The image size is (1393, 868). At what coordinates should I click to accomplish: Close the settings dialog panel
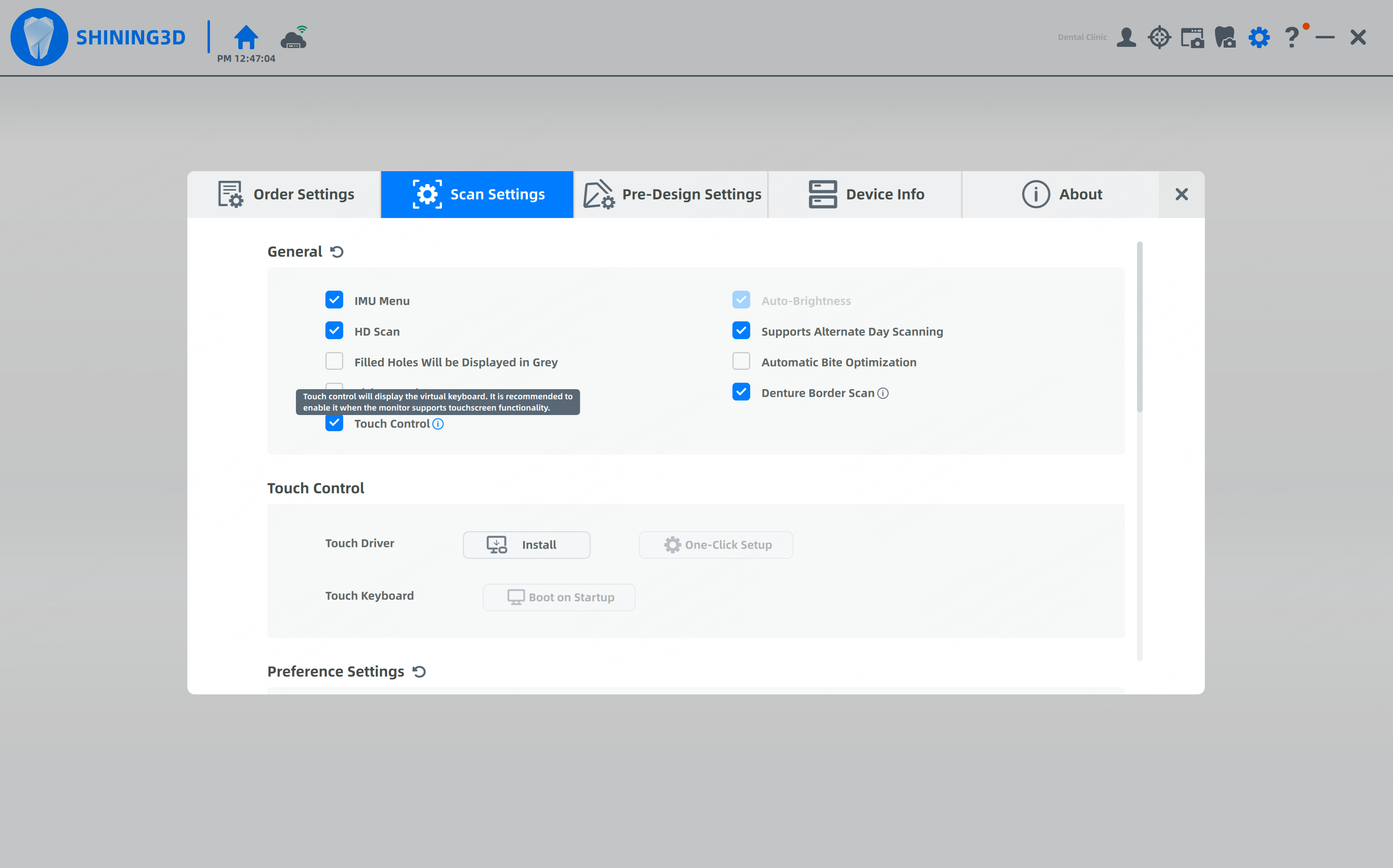[x=1181, y=194]
